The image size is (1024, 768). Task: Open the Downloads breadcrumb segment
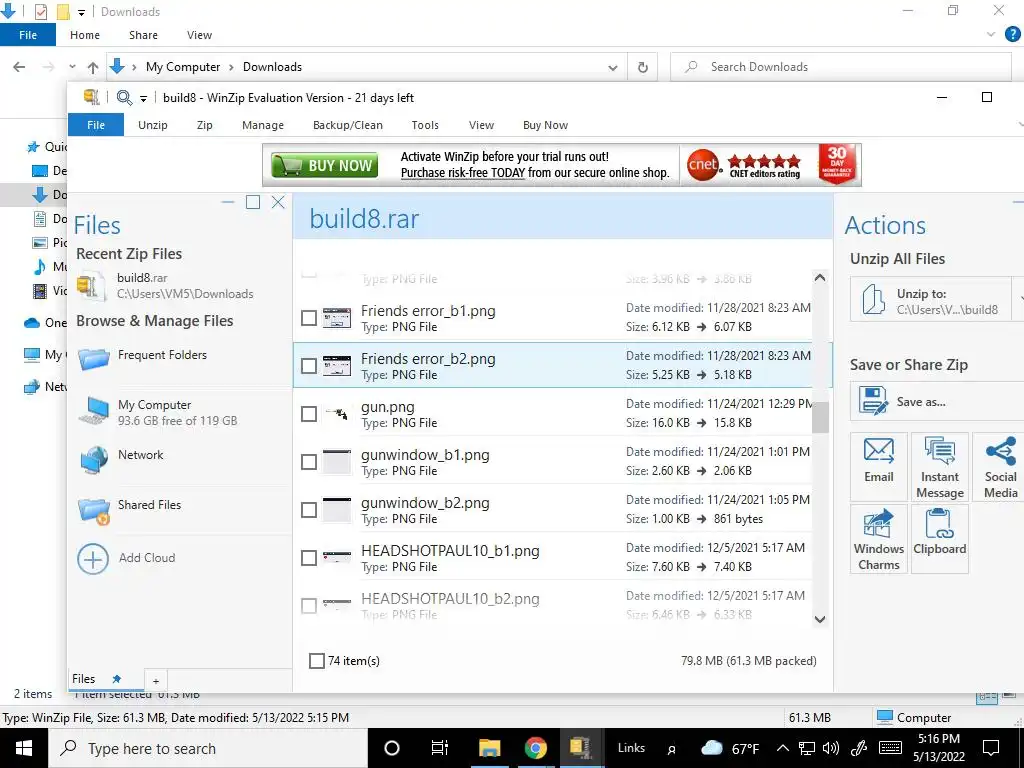click(x=272, y=67)
